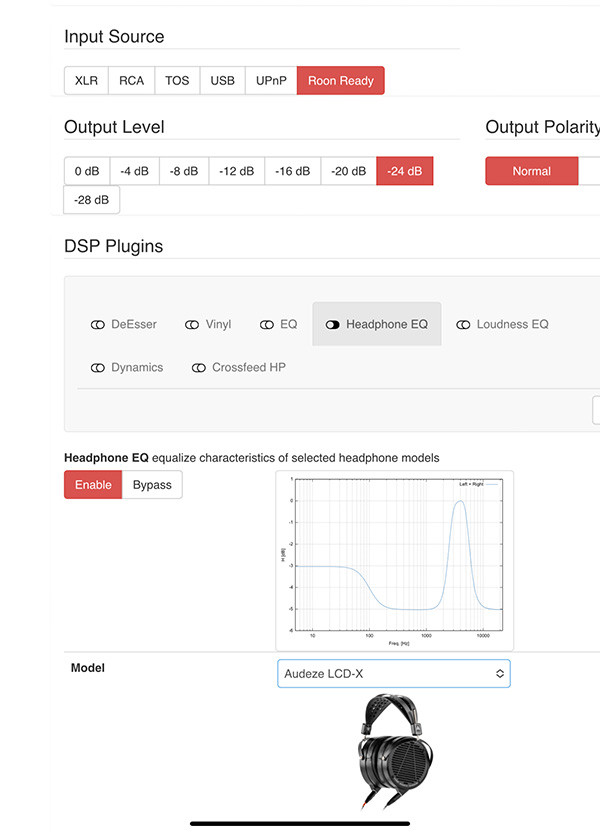
Task: Click the Headphone EQ switch icon
Action: tap(333, 325)
